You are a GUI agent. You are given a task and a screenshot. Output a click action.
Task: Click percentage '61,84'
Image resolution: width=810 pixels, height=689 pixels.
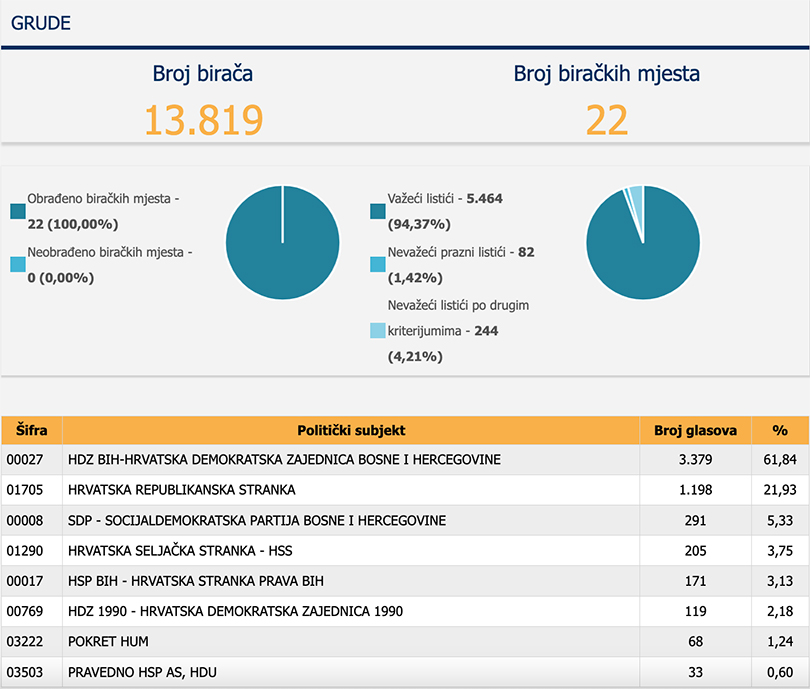click(x=780, y=460)
